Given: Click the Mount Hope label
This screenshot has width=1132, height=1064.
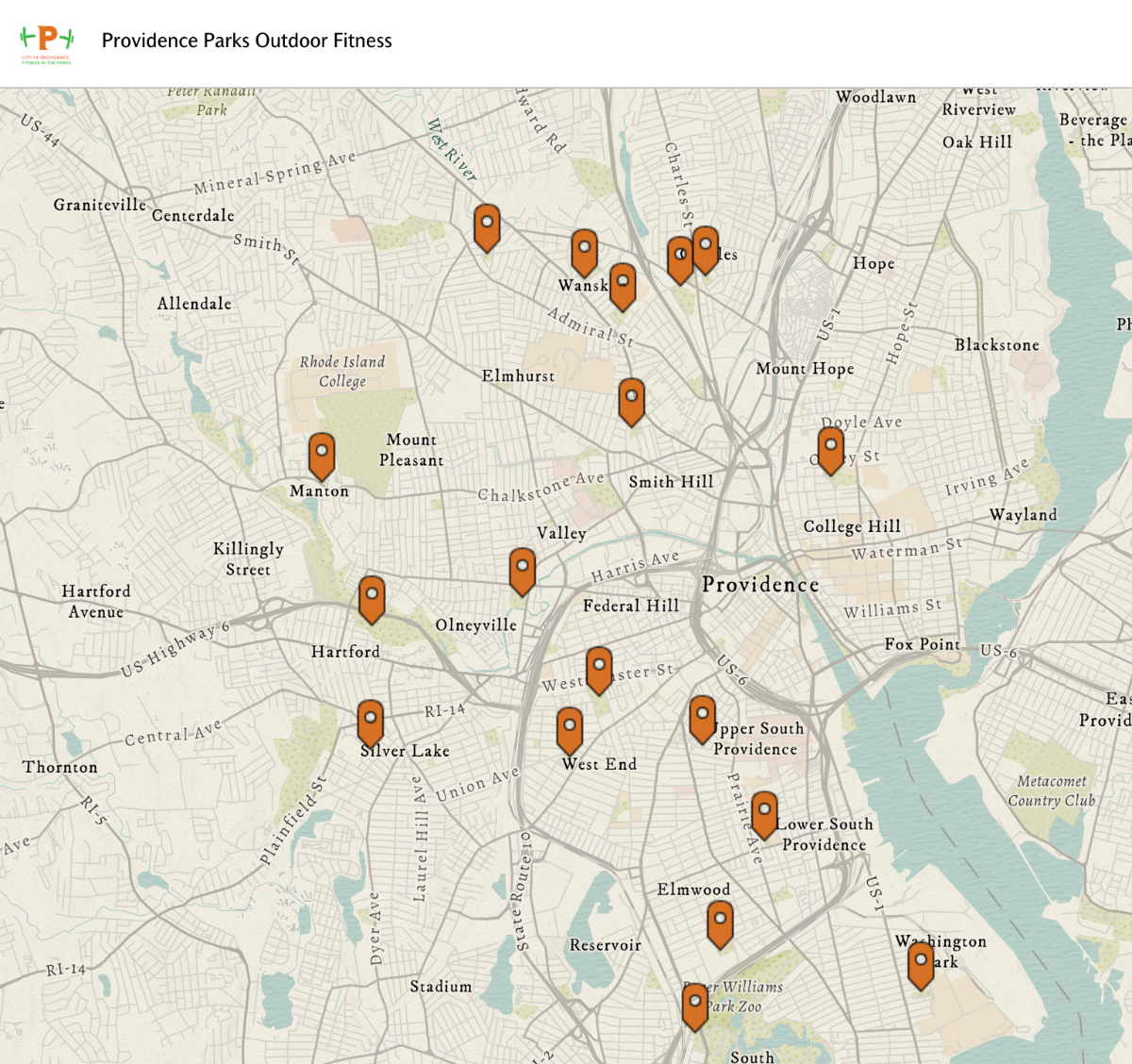Looking at the screenshot, I should pos(805,369).
